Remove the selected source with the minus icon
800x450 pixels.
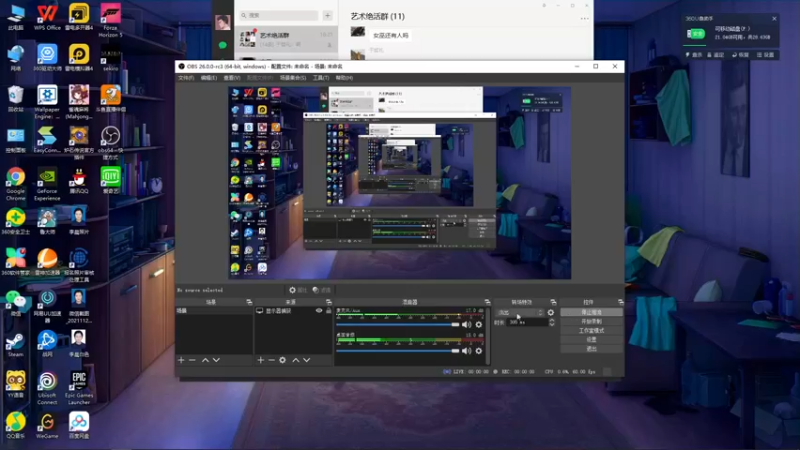271,360
